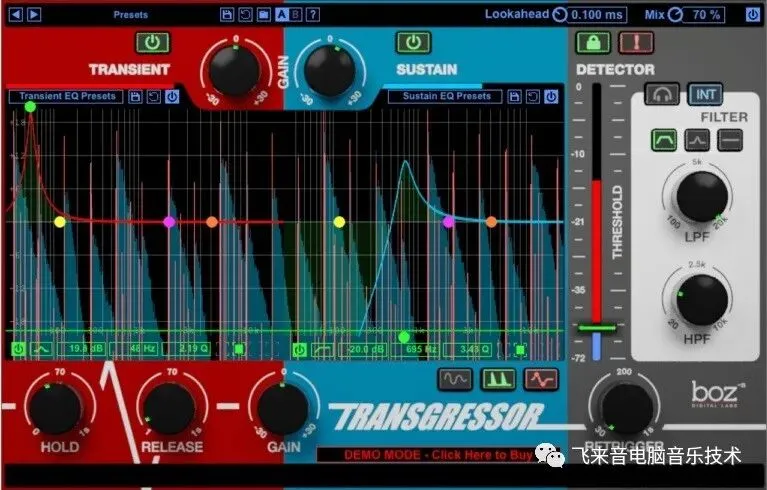The height and width of the screenshot is (490, 767).
Task: Toggle the Transient EQ band power button
Action: (x=19, y=349)
